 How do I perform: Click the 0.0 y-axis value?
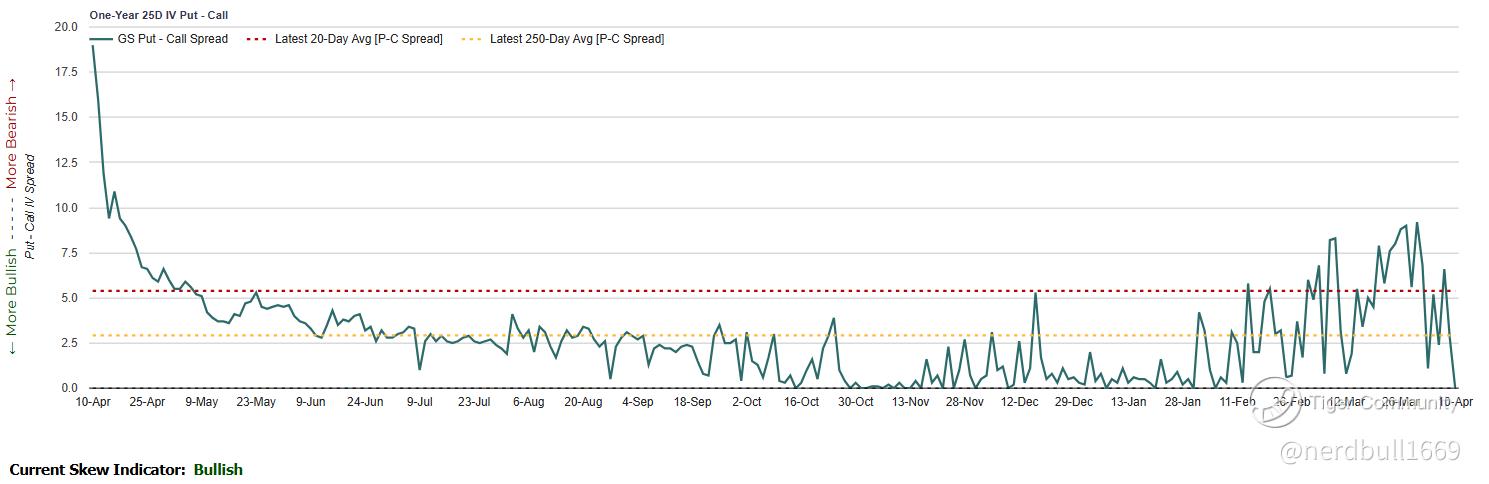tap(68, 388)
